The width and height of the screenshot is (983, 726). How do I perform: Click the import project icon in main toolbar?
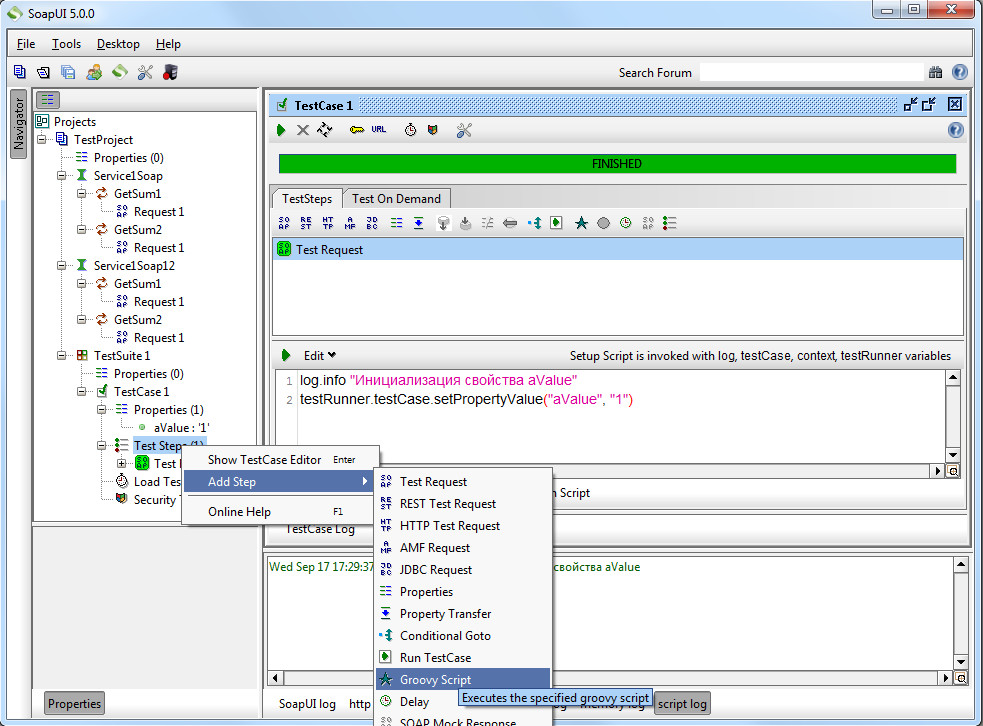pos(43,72)
